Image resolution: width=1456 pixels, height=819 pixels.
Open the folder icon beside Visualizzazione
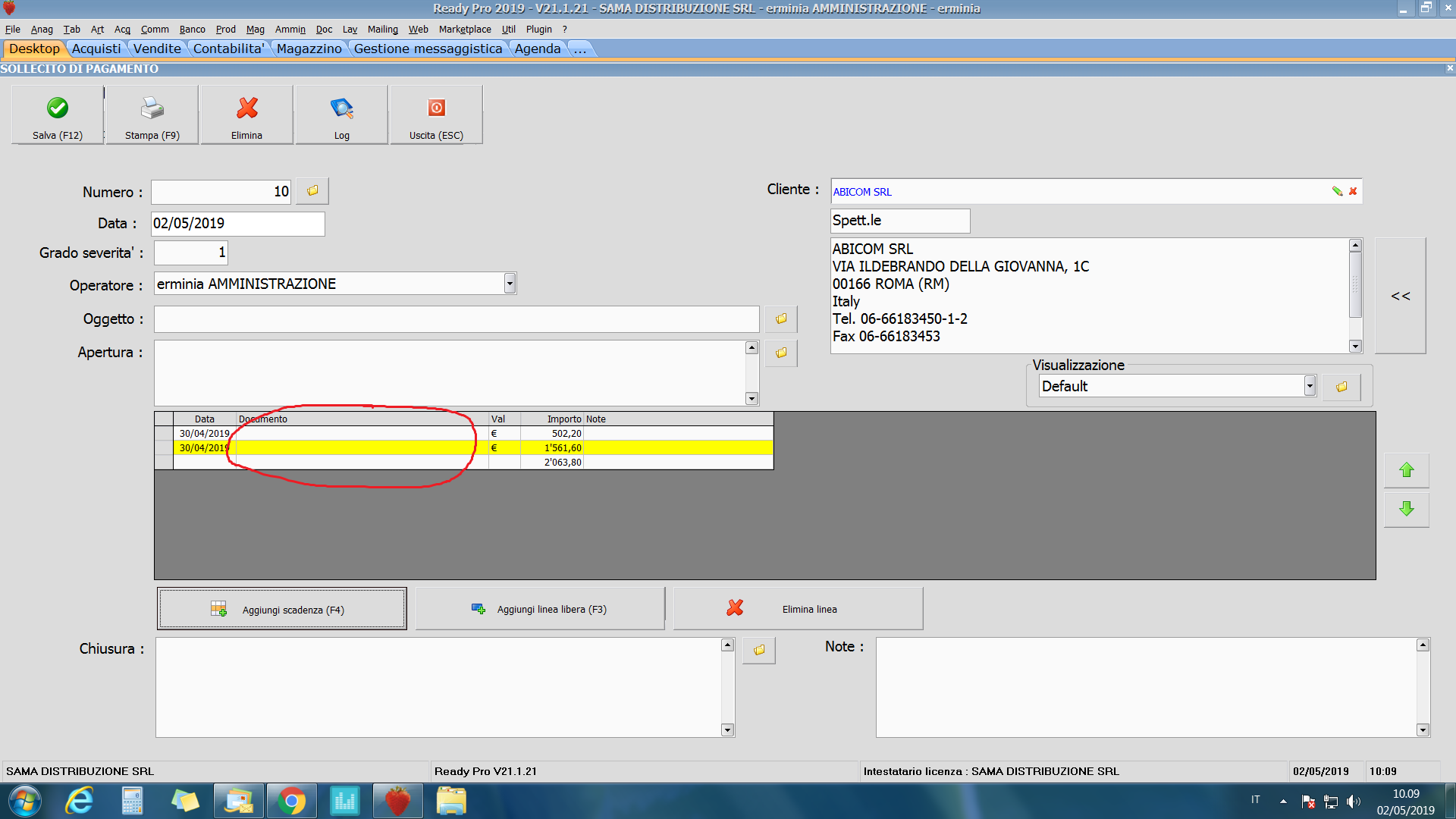click(x=1341, y=387)
